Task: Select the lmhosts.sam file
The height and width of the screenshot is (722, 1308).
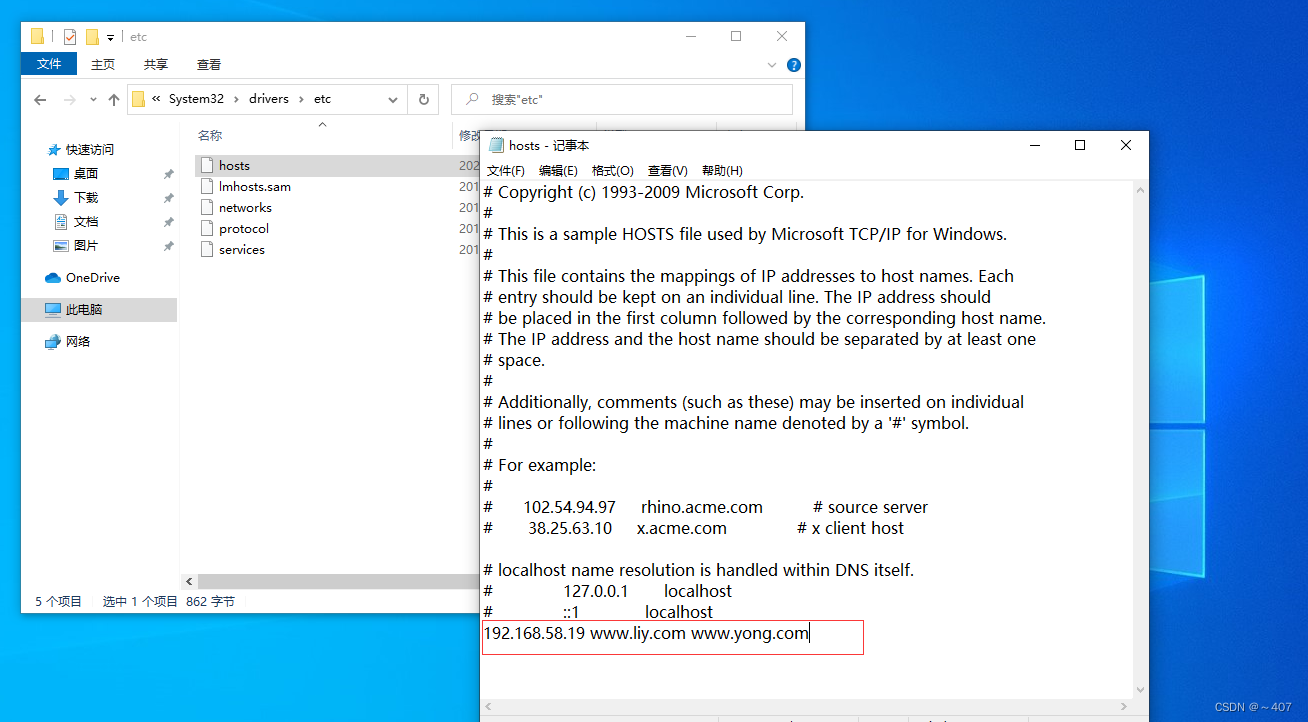Action: pos(255,187)
